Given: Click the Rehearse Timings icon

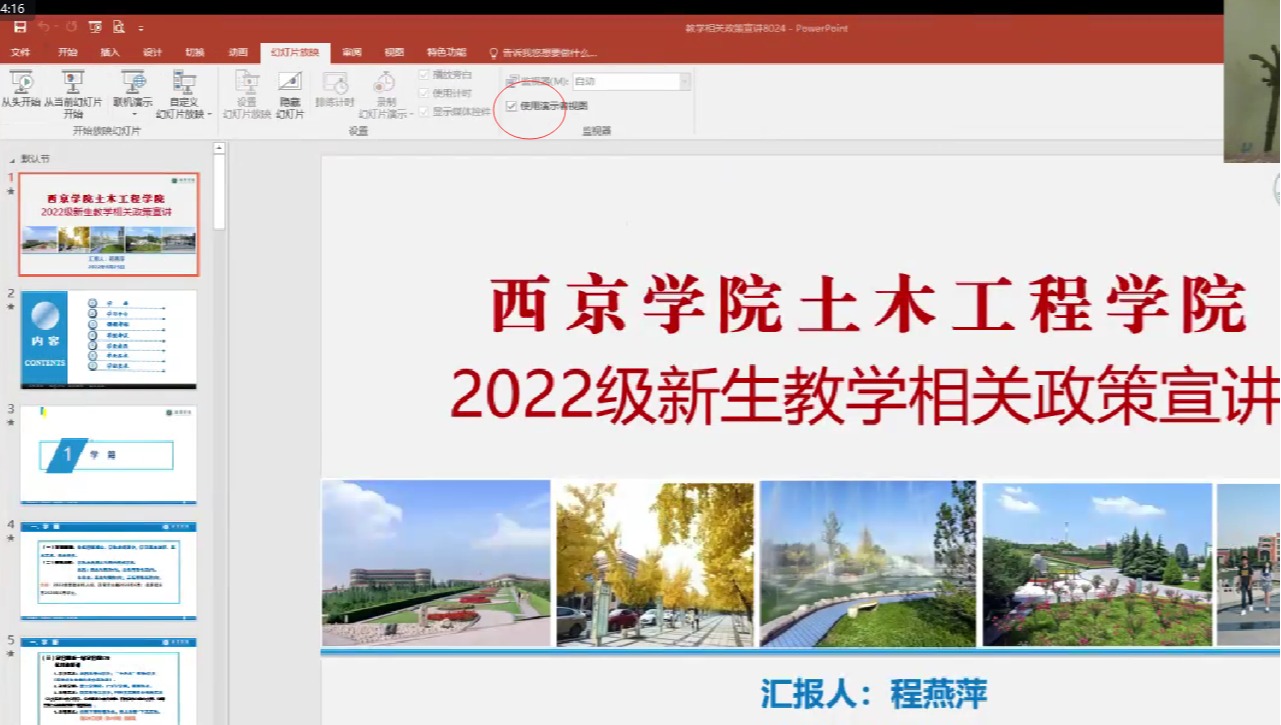Looking at the screenshot, I should pos(335,84).
